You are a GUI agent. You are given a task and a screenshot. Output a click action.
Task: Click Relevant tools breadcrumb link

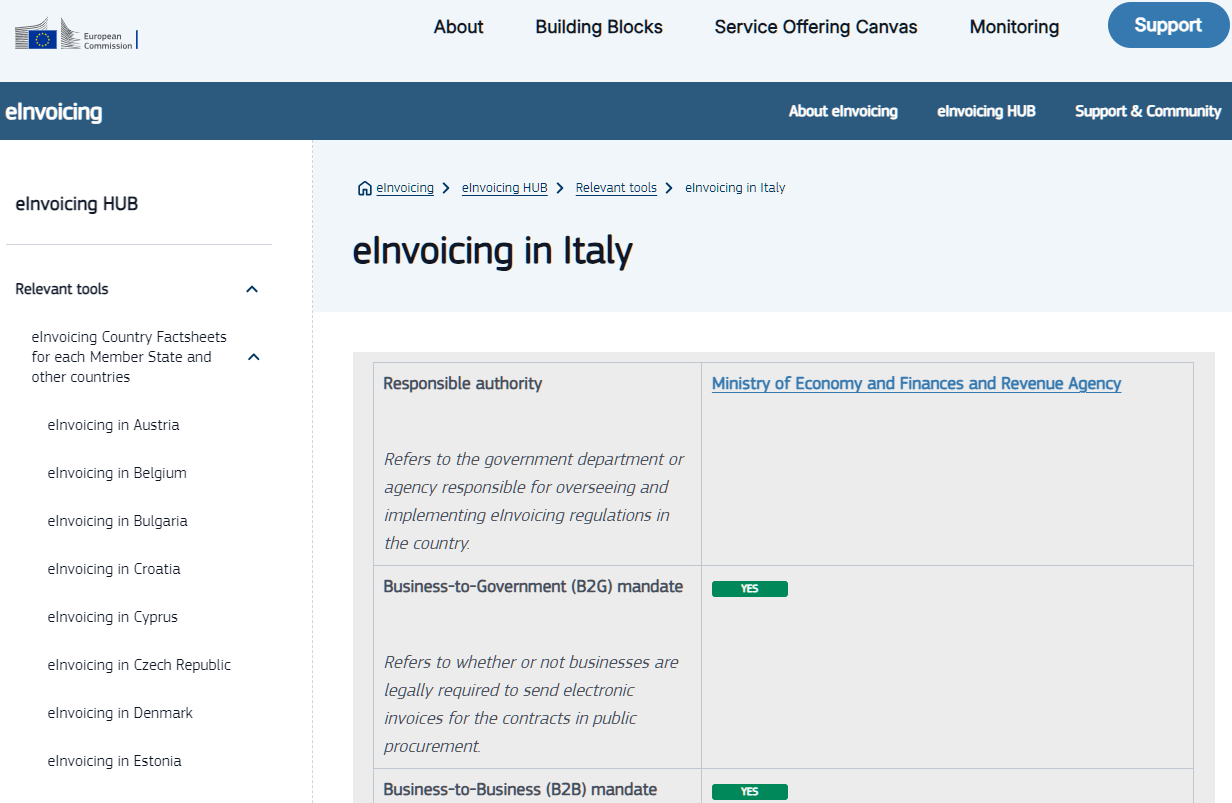pyautogui.click(x=616, y=188)
